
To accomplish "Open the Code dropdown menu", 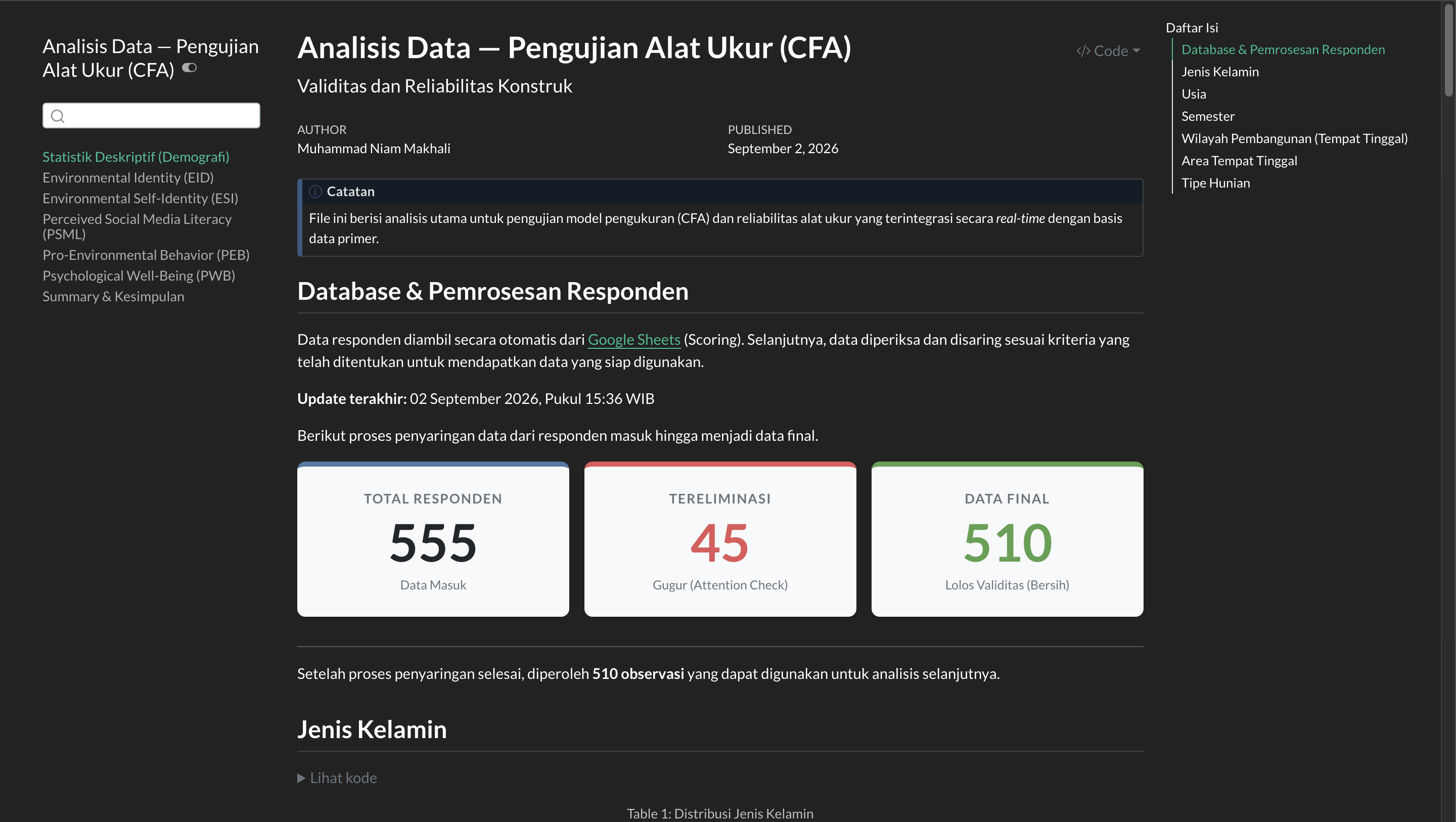I will click(x=1108, y=51).
